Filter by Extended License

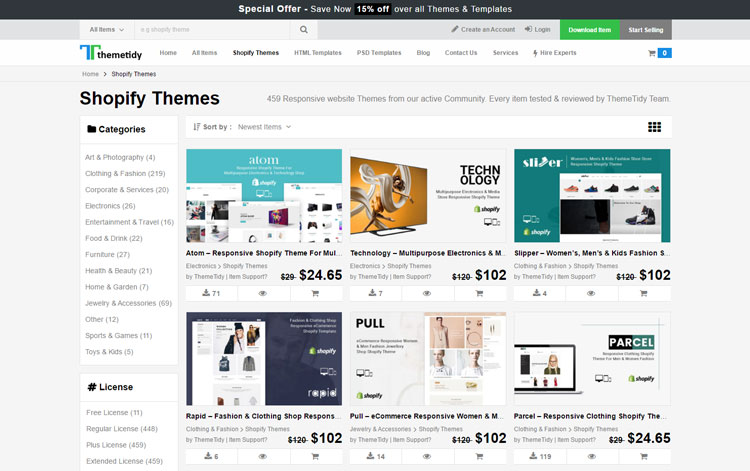tap(124, 461)
